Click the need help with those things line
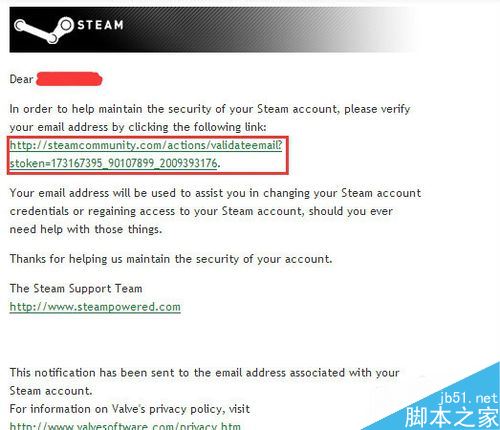Image resolution: width=500 pixels, height=430 pixels. [86, 229]
